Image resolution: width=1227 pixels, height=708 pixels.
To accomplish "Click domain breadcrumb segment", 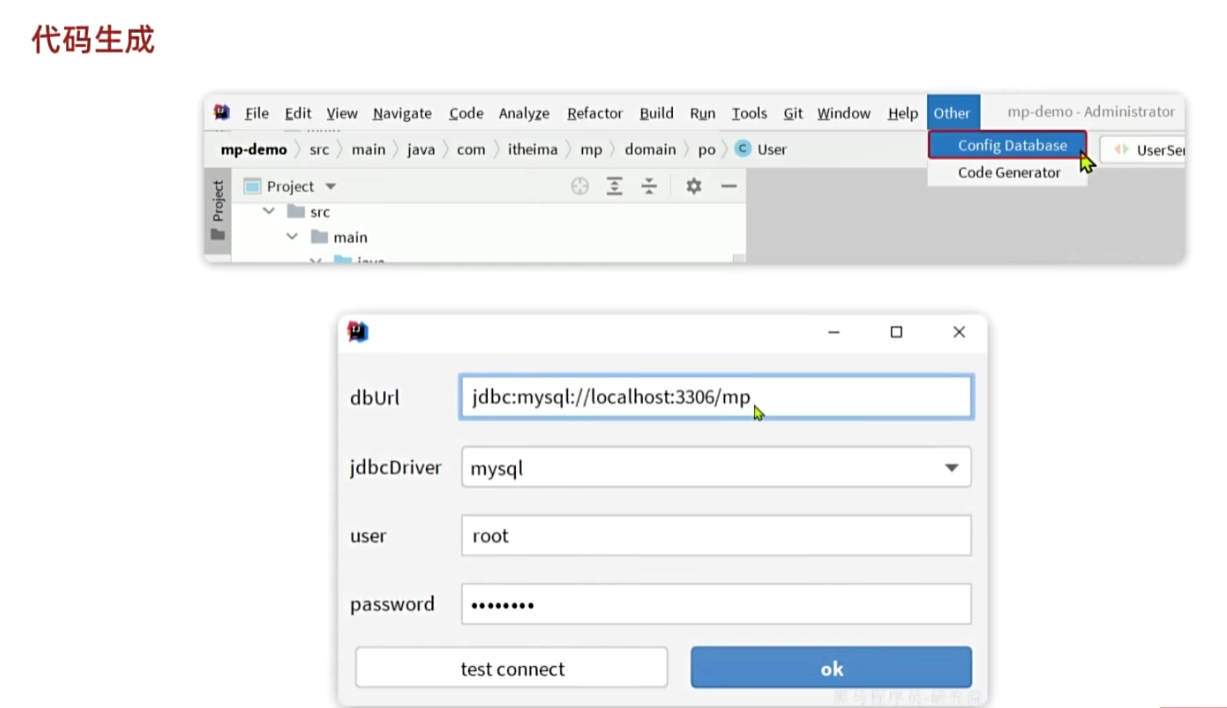I will click(x=650, y=149).
